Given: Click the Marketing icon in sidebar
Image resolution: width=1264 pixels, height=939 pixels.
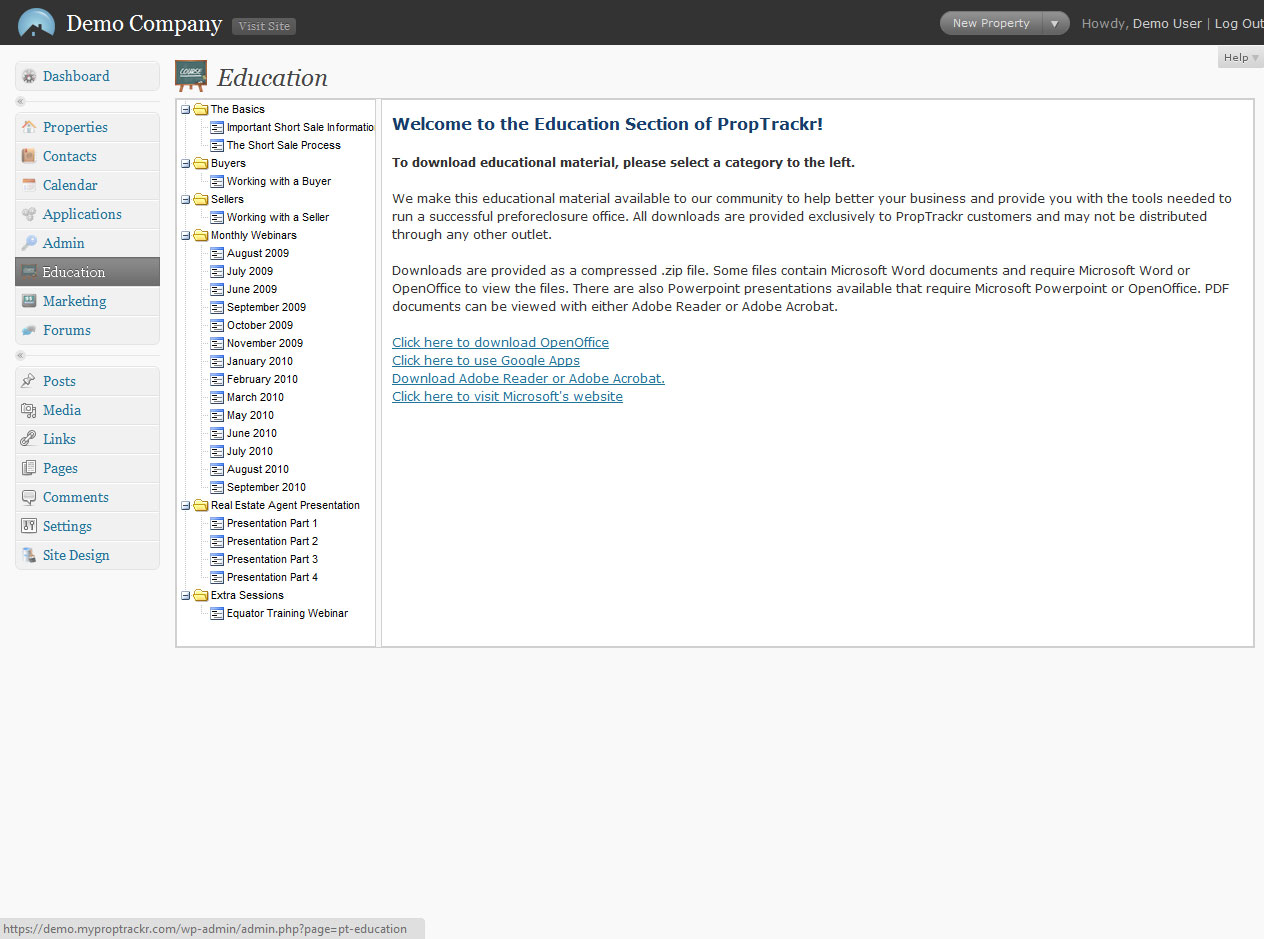Looking at the screenshot, I should pyautogui.click(x=29, y=301).
